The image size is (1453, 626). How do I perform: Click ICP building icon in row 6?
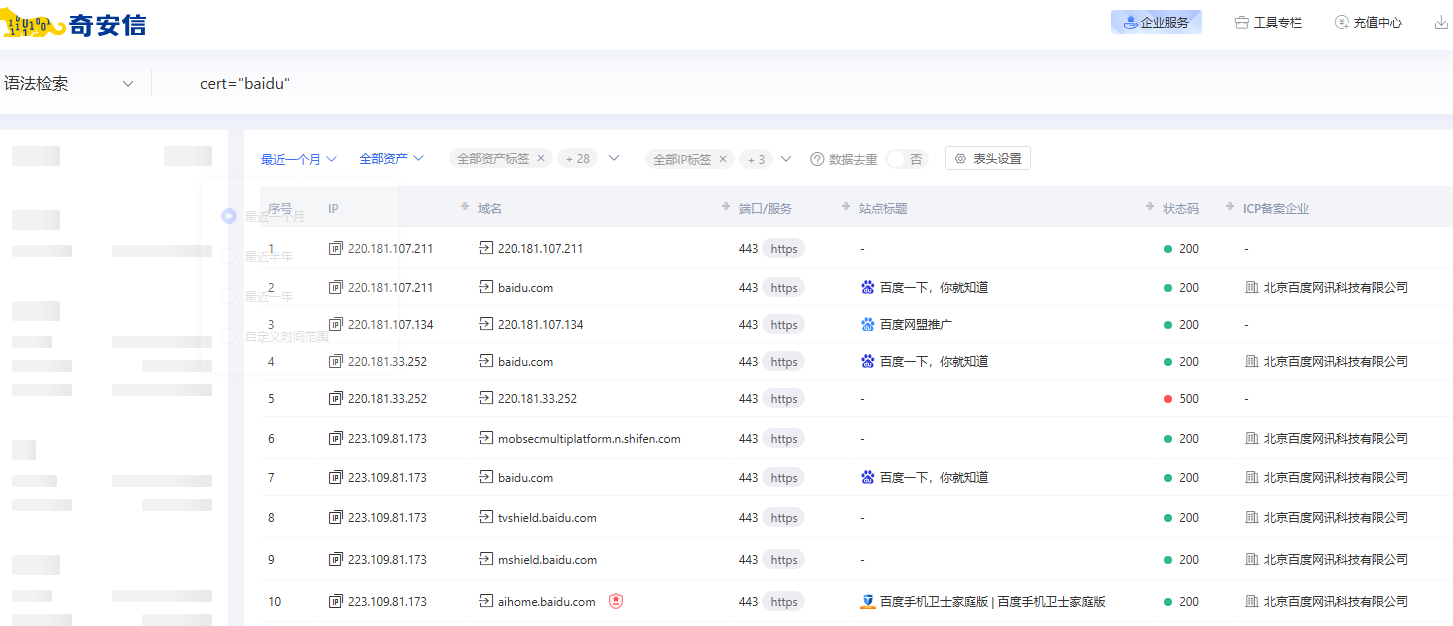click(1251, 438)
